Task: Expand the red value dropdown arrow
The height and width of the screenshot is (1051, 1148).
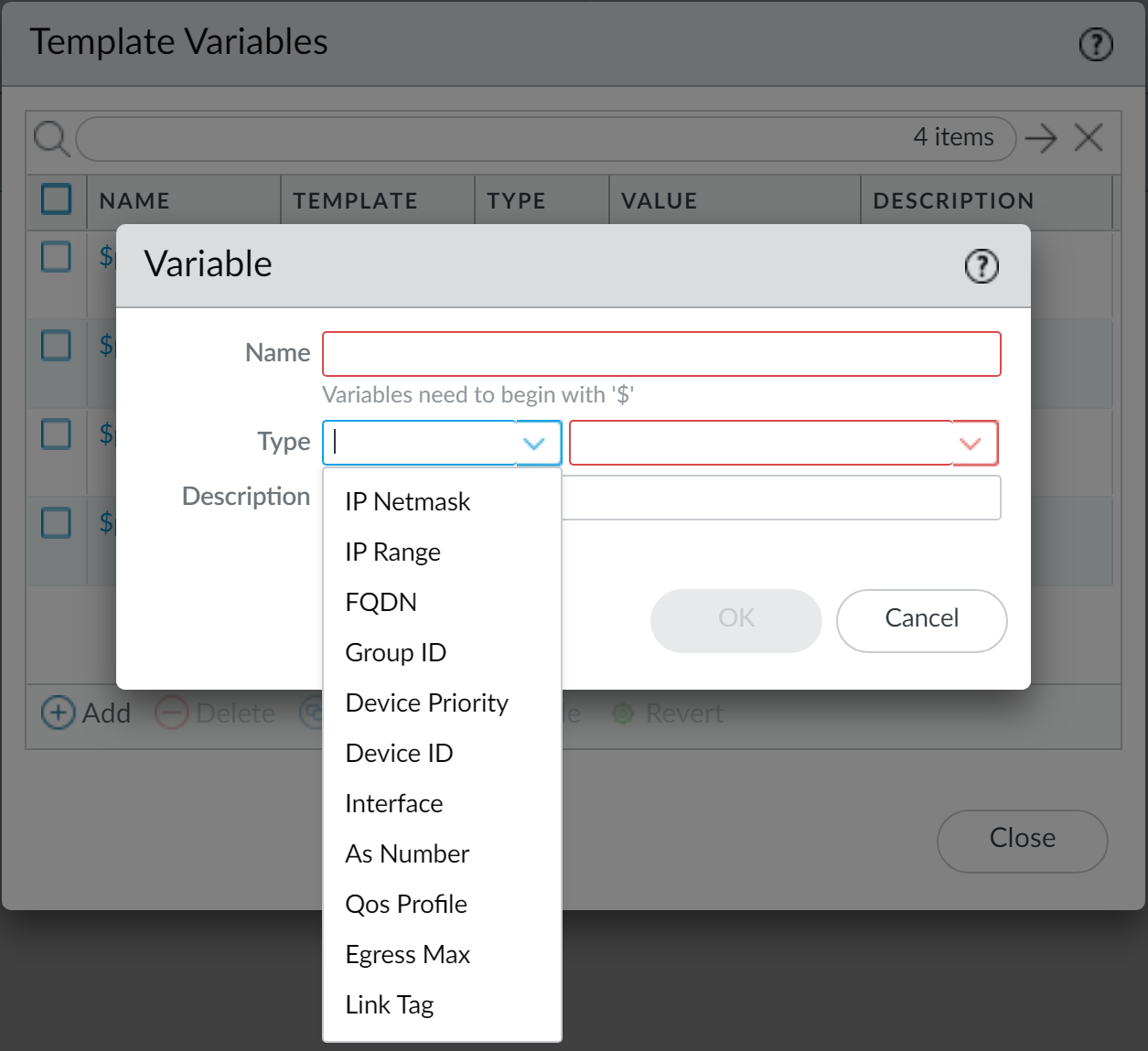Action: [970, 444]
